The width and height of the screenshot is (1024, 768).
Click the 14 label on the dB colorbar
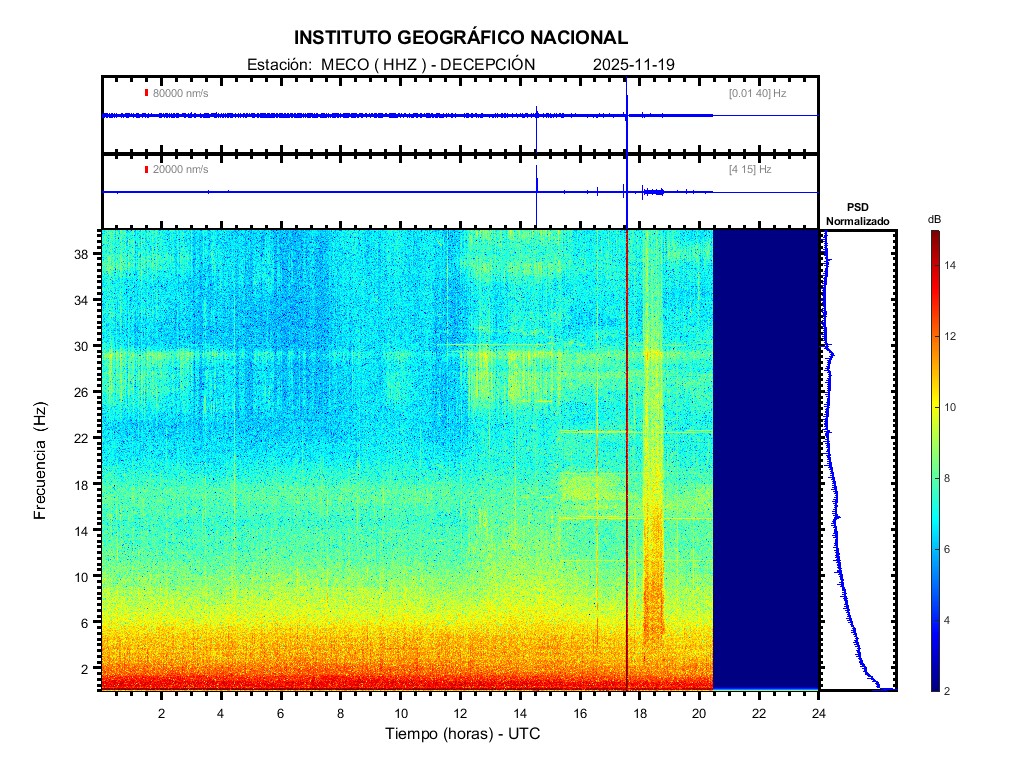(954, 266)
